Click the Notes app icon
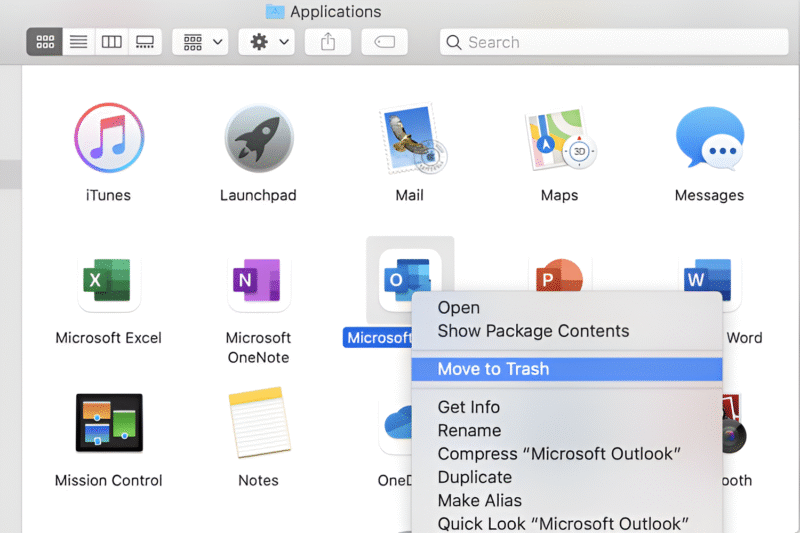 258,423
